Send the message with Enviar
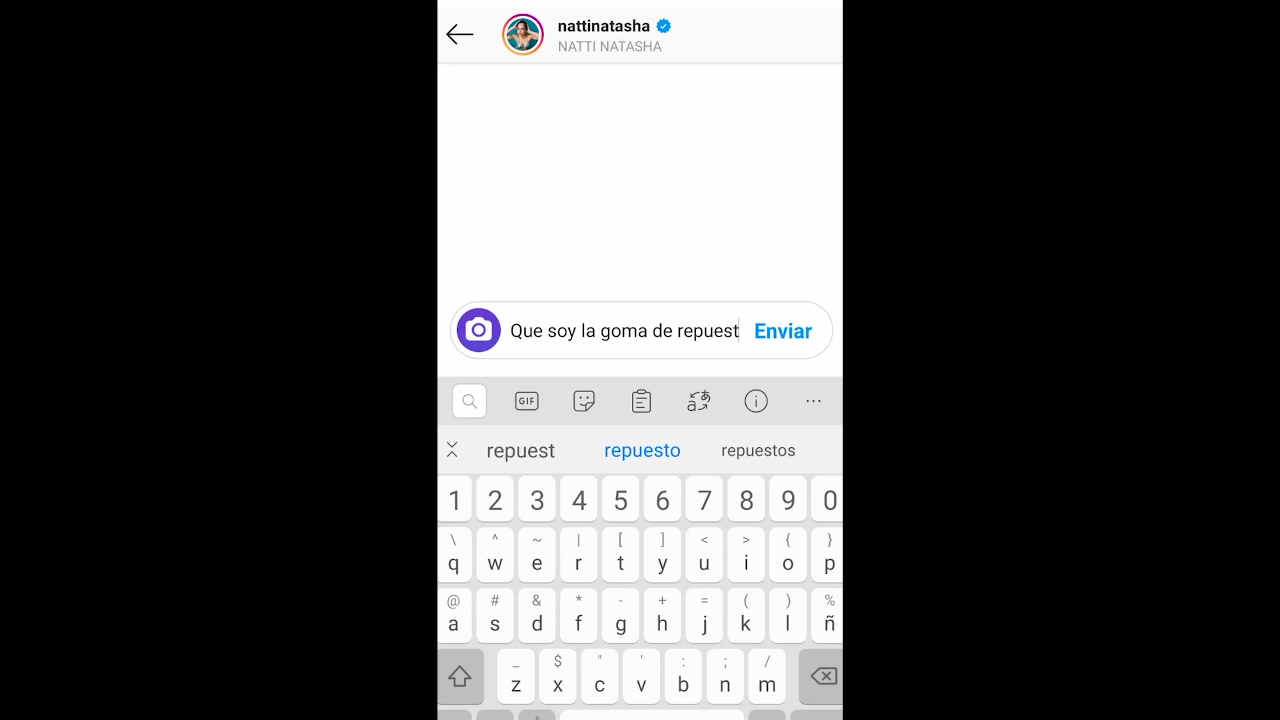 (783, 331)
